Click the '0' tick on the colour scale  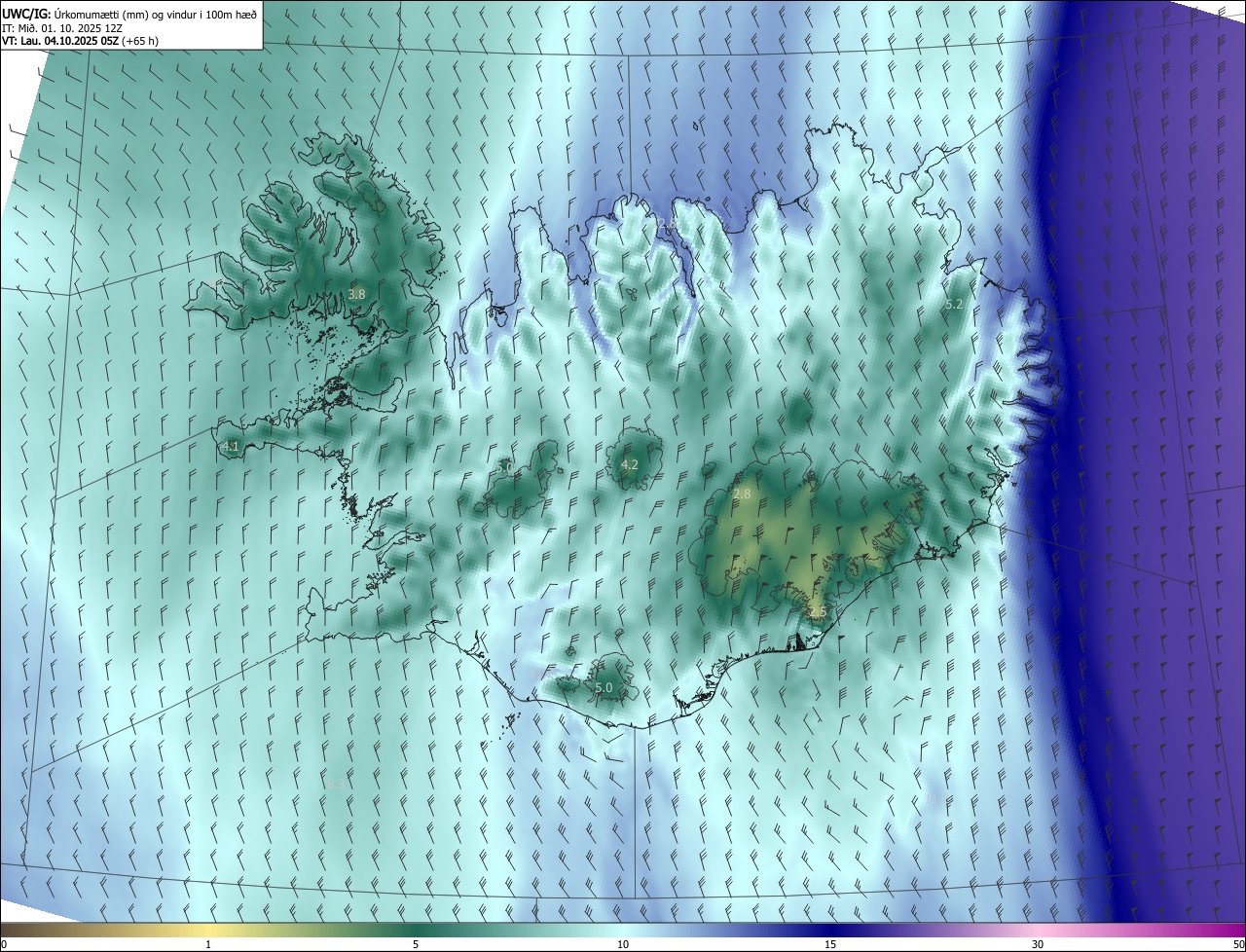pos(4,944)
